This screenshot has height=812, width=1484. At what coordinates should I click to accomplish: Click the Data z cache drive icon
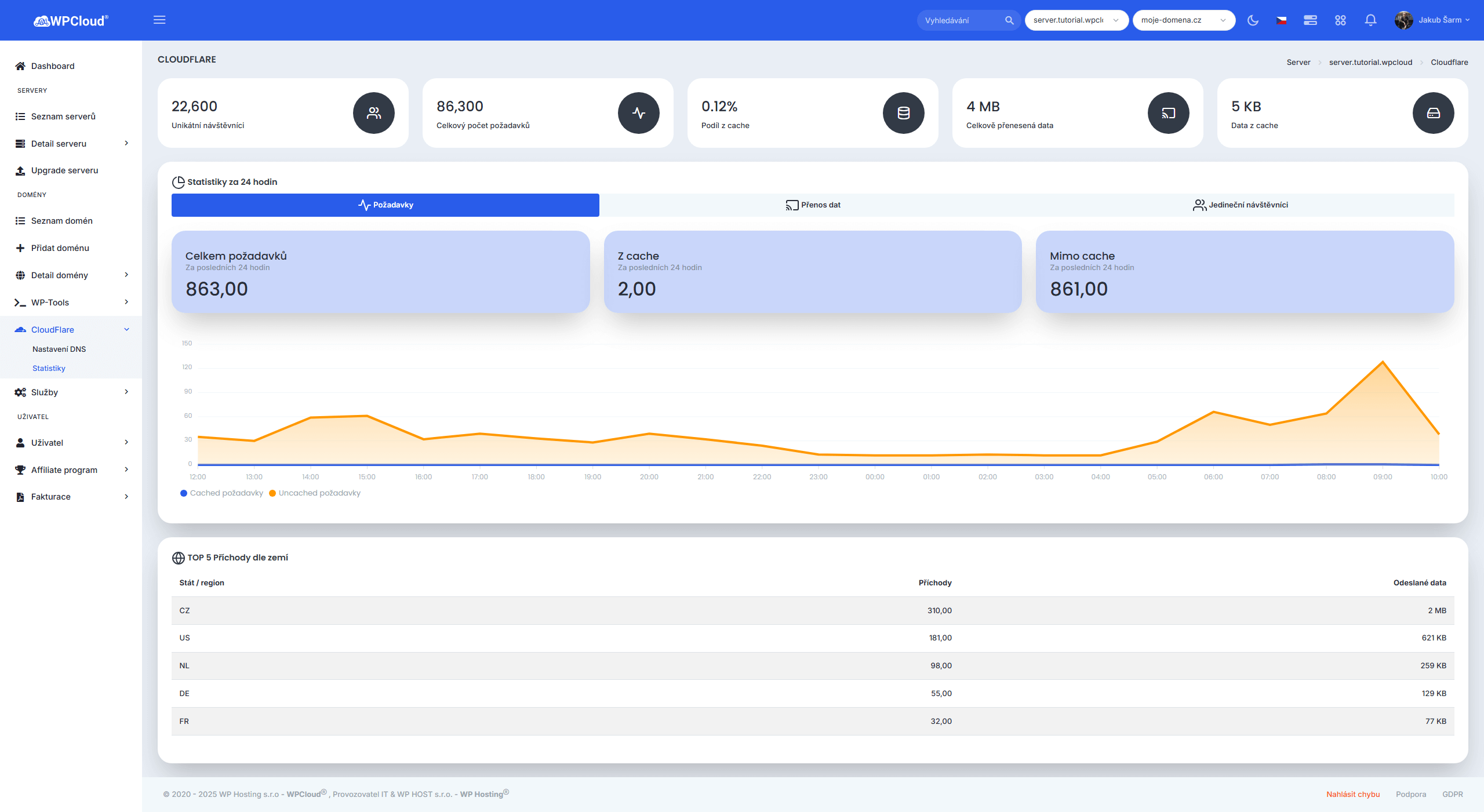[1433, 113]
